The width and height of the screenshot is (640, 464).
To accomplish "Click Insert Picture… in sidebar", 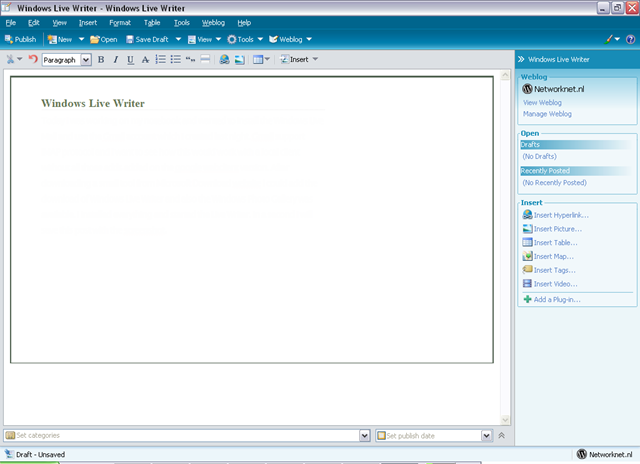I will pos(552,229).
